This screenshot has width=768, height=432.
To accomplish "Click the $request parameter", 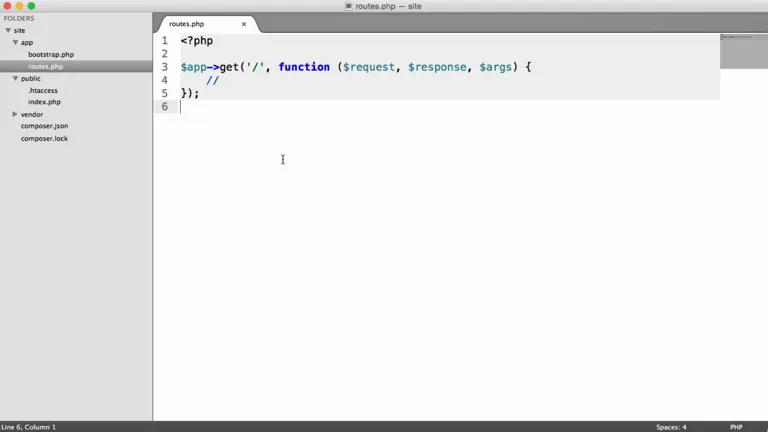I will (x=369, y=67).
